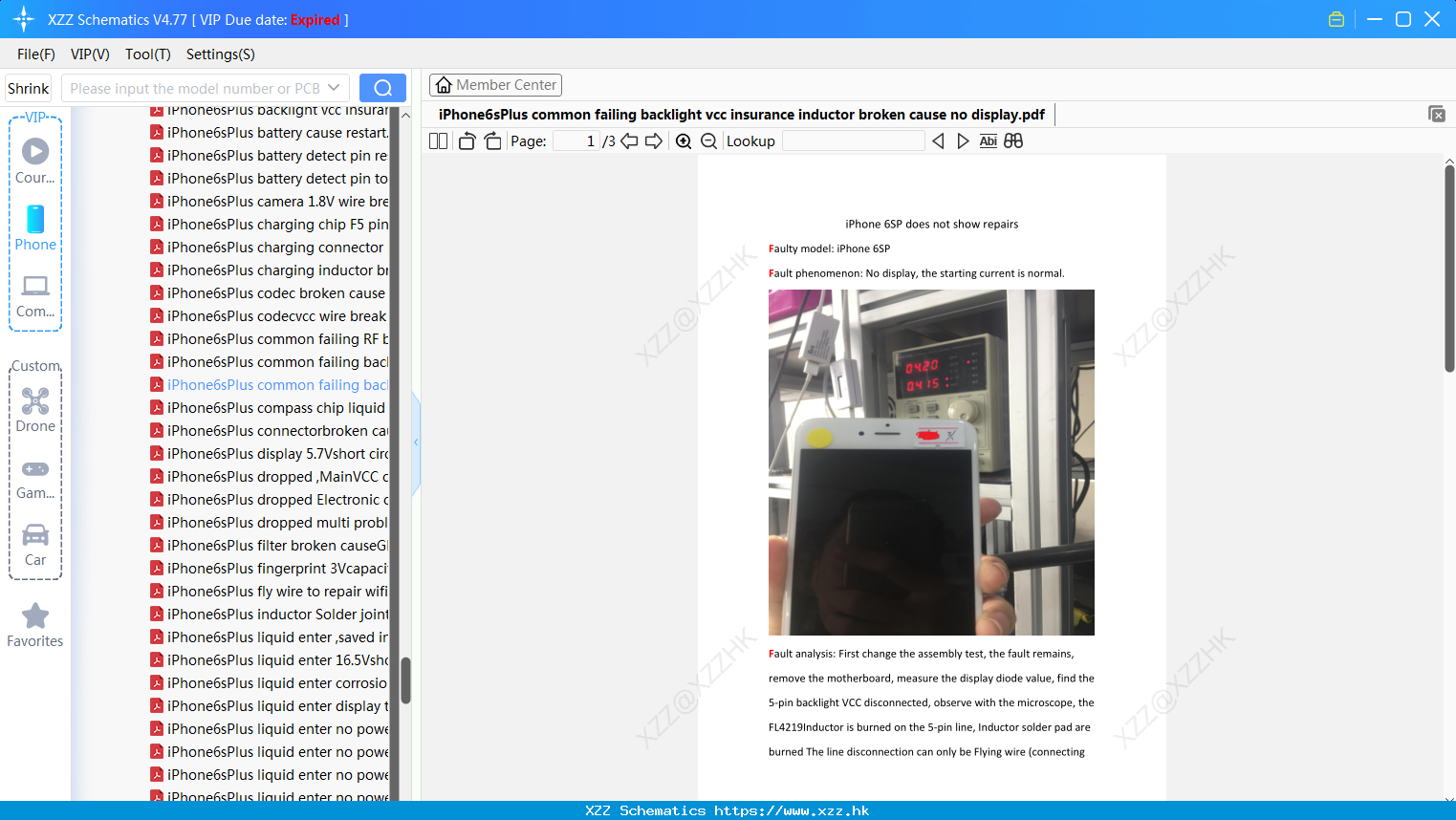Click the Shrink button
The image size is (1456, 820).
pyautogui.click(x=29, y=88)
